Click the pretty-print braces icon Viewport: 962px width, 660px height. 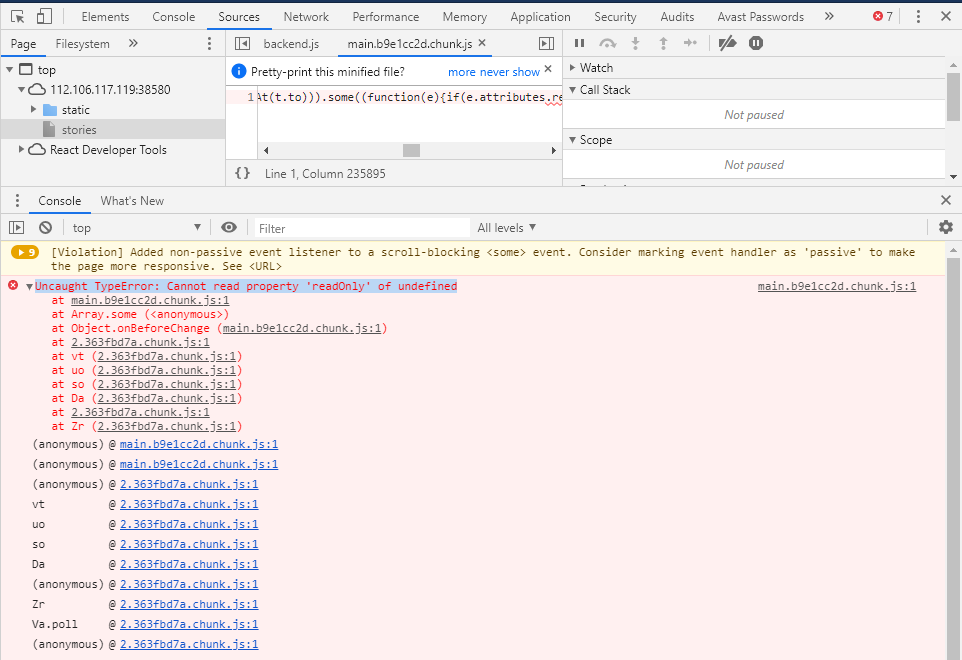[x=243, y=174]
